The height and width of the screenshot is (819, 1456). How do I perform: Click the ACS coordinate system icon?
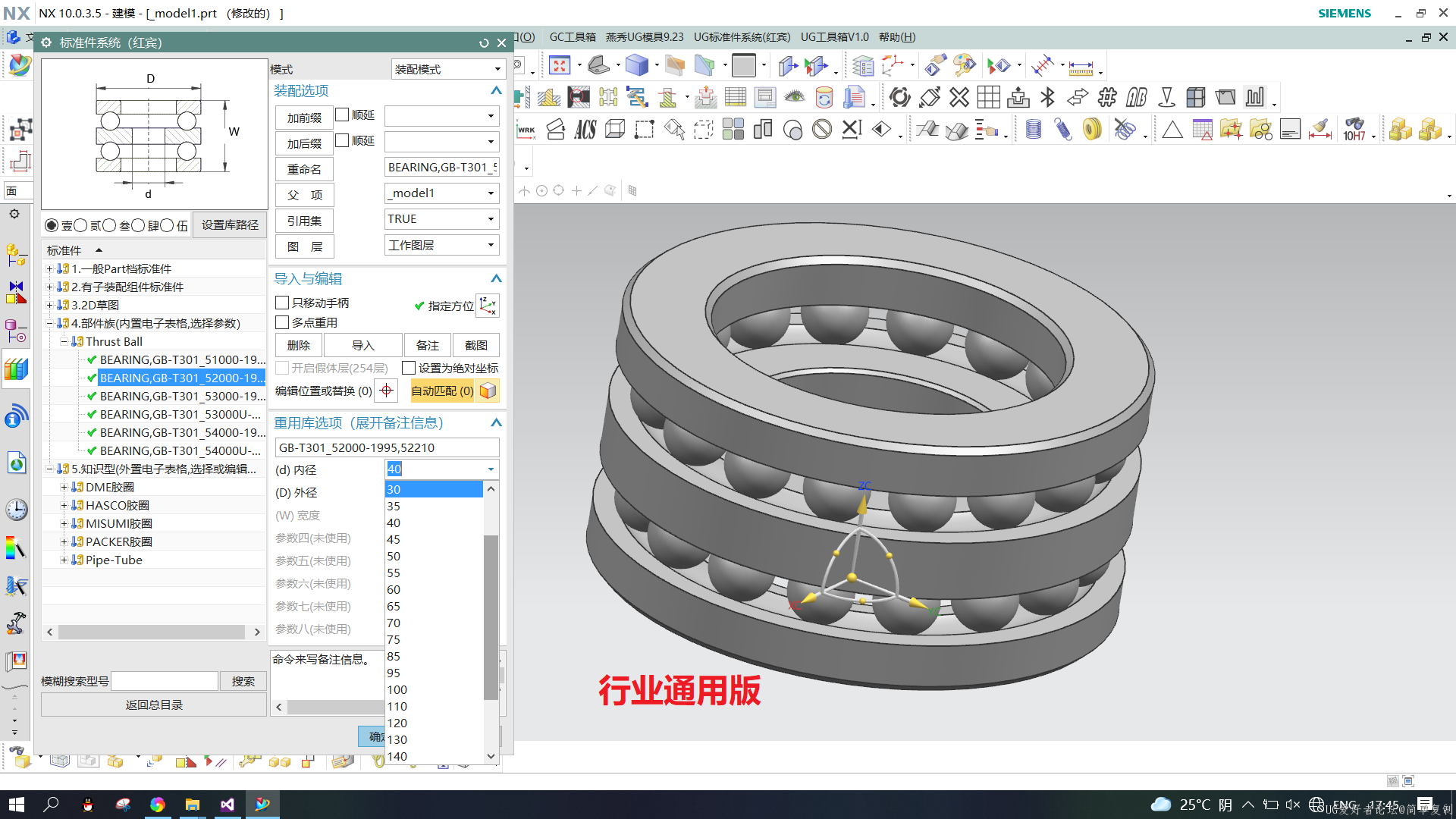click(585, 130)
